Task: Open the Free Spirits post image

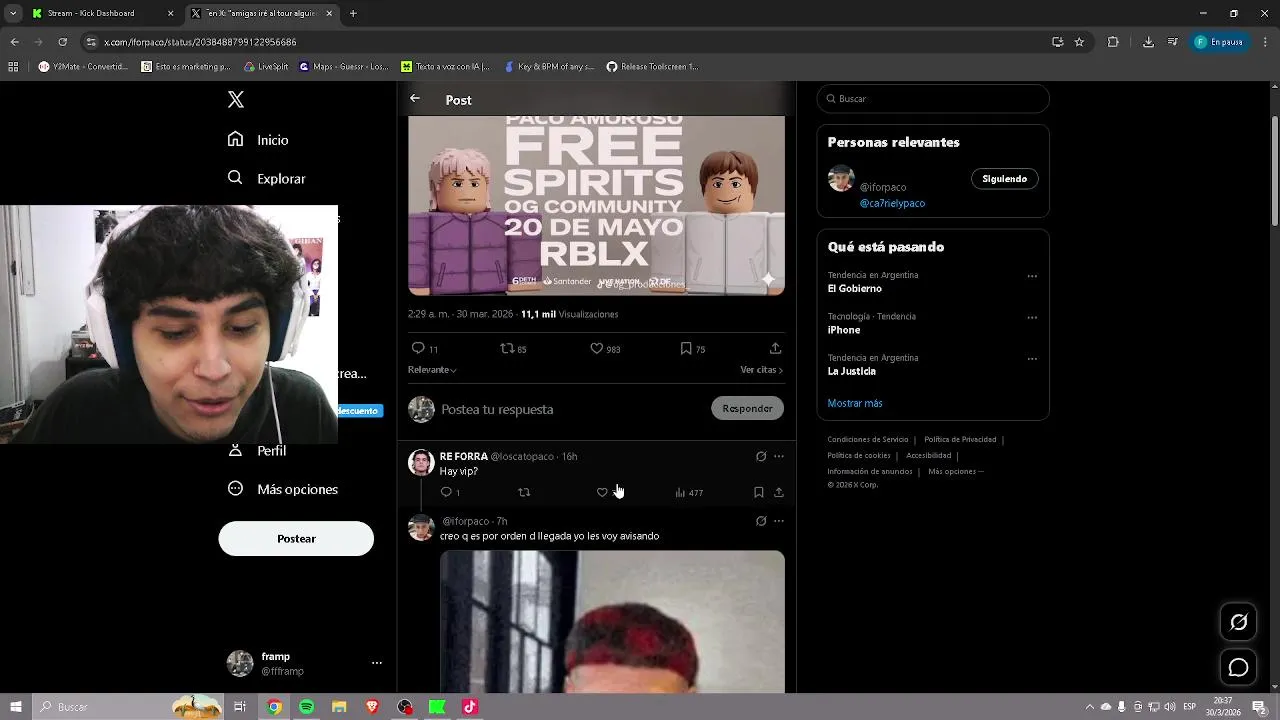Action: [596, 205]
